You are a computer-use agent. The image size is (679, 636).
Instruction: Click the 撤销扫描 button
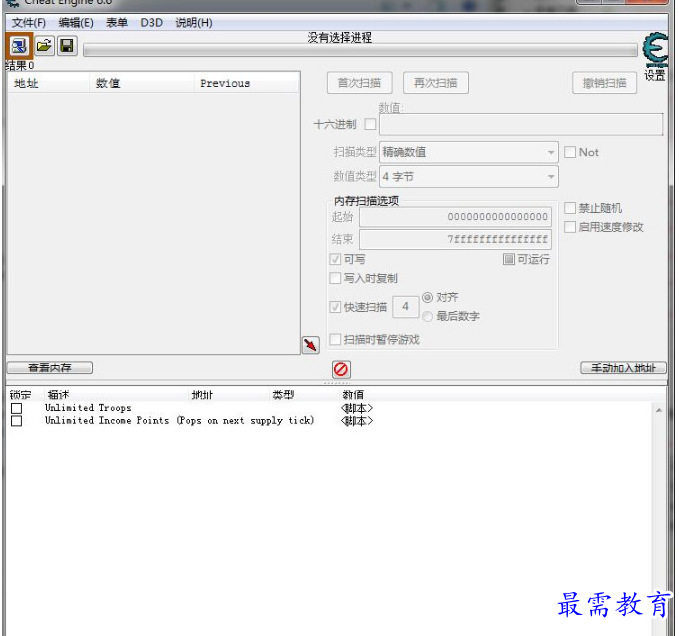click(x=605, y=83)
